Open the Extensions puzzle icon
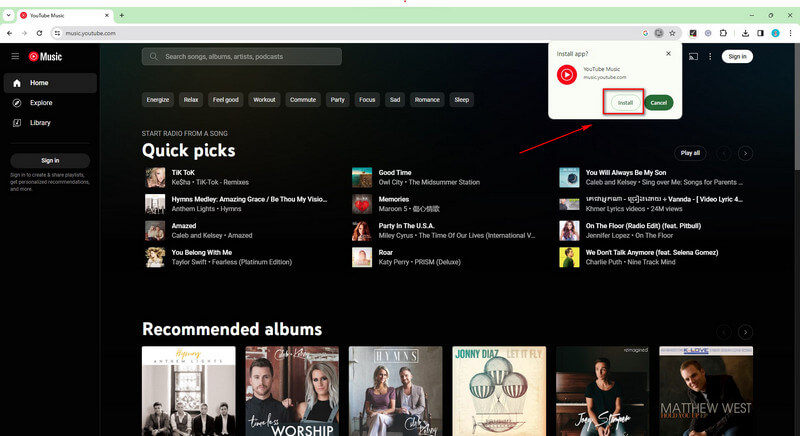The height and width of the screenshot is (436, 800). (723, 33)
